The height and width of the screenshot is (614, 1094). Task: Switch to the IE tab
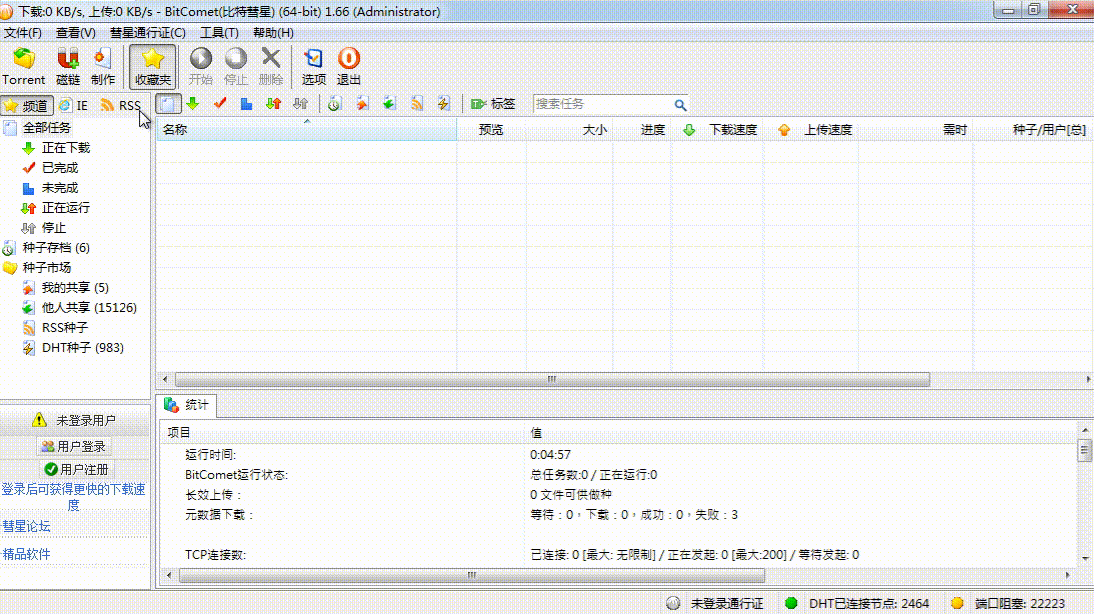(74, 105)
